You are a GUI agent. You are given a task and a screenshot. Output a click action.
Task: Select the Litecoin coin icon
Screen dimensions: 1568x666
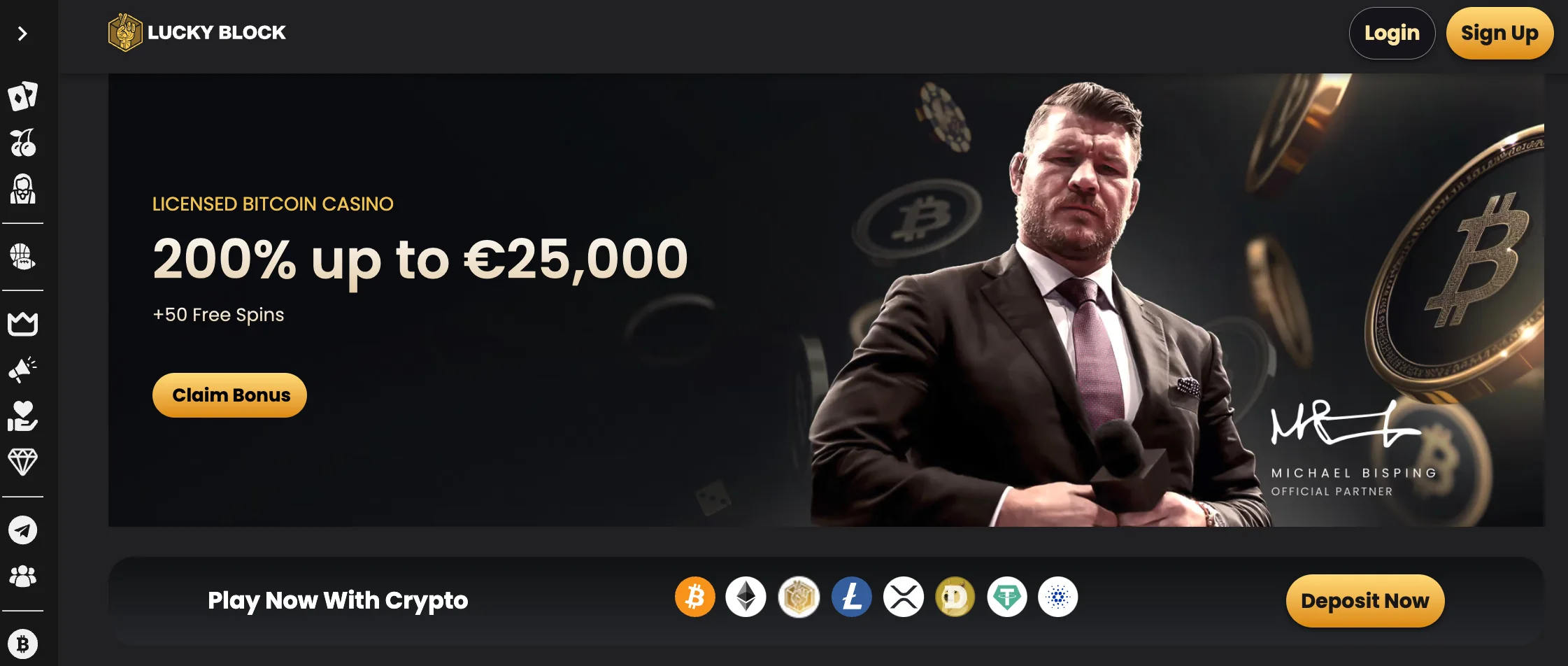click(x=851, y=597)
